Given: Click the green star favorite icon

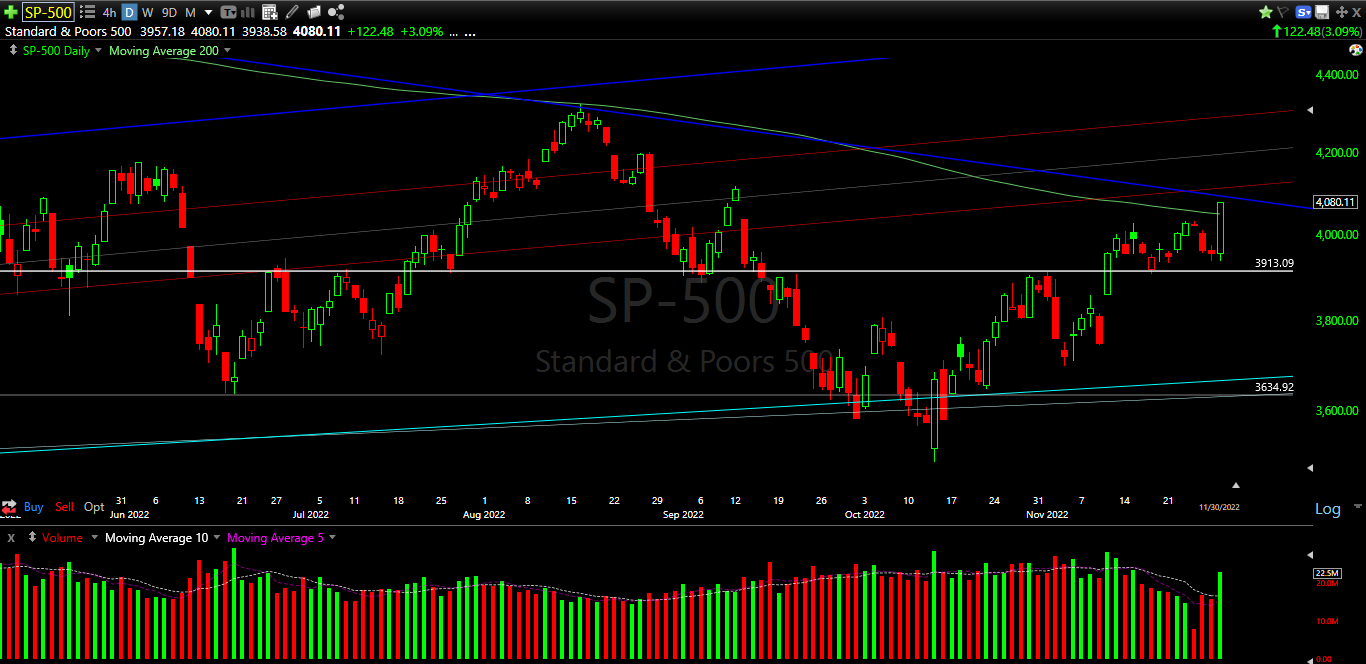Looking at the screenshot, I should pyautogui.click(x=1266, y=12).
